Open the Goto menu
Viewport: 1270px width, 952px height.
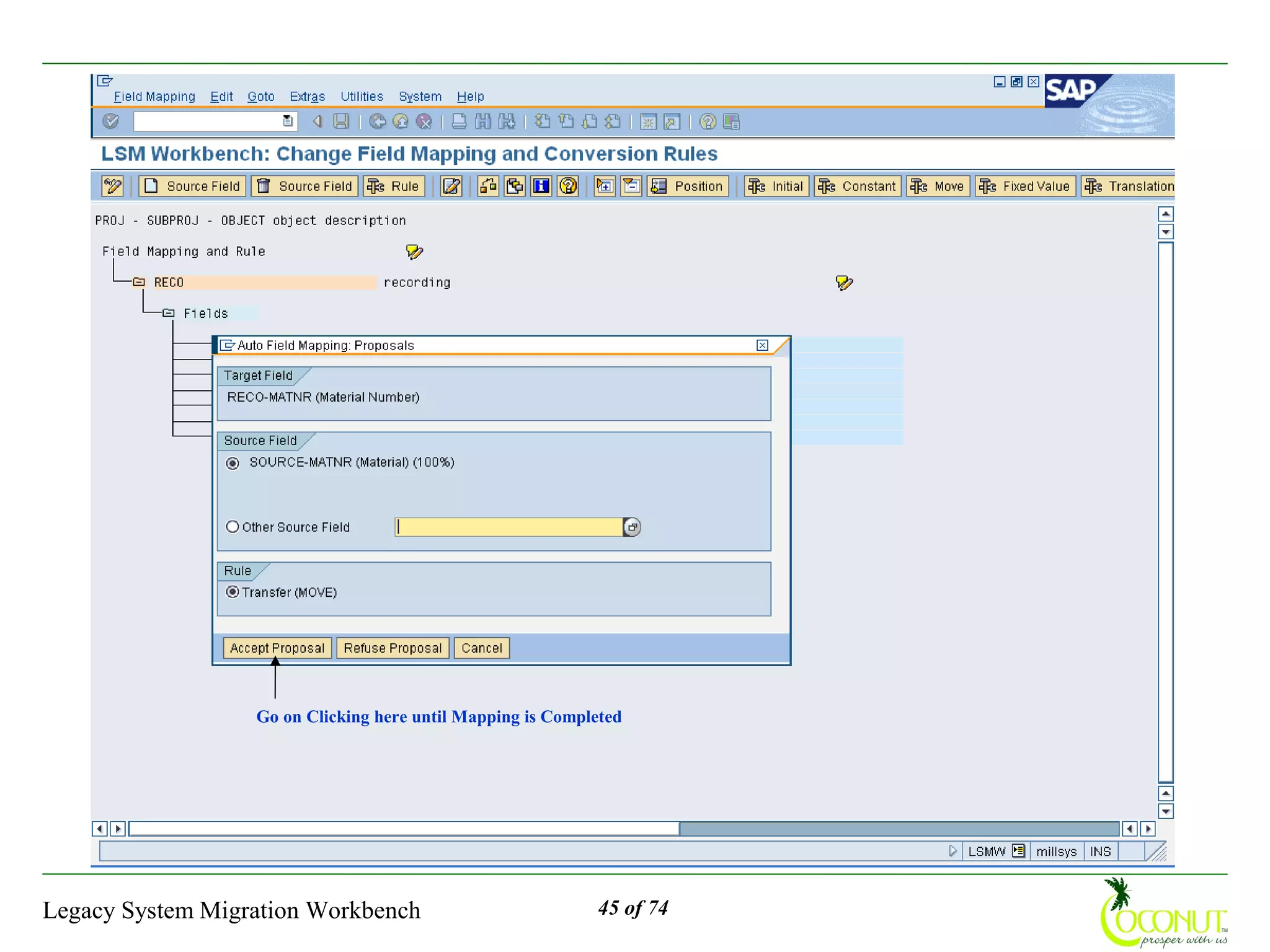(x=260, y=97)
